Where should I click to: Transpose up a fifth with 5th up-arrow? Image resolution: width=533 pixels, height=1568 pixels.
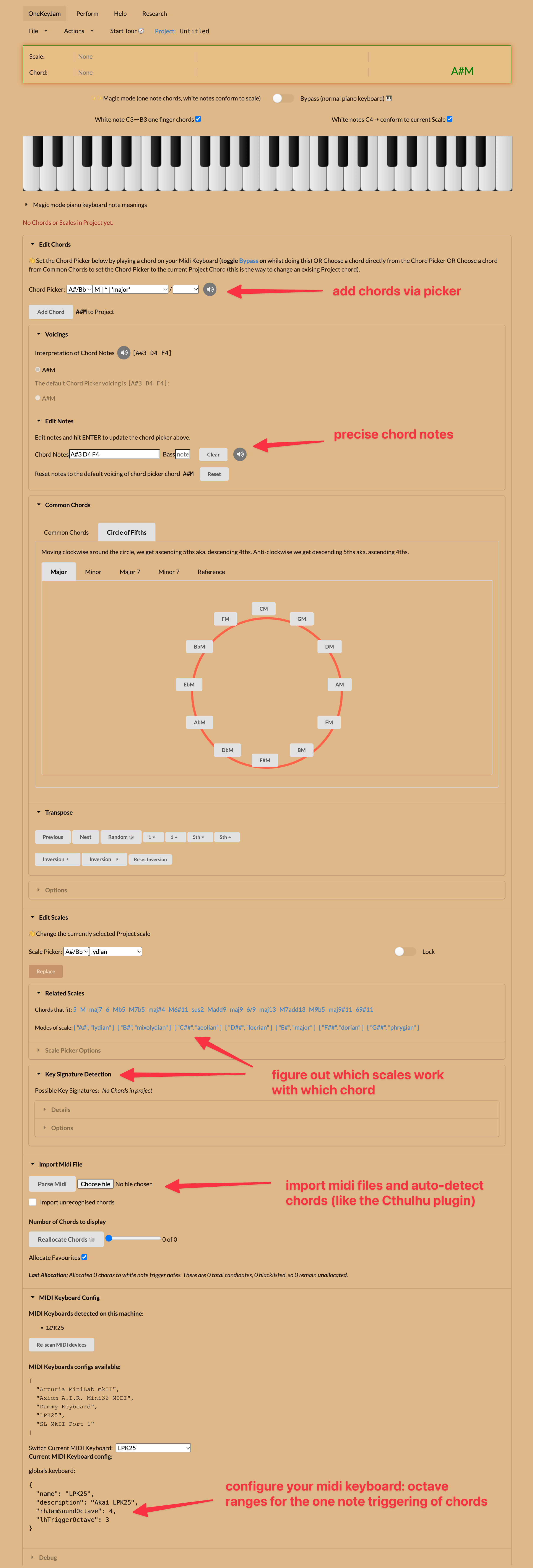[227, 837]
